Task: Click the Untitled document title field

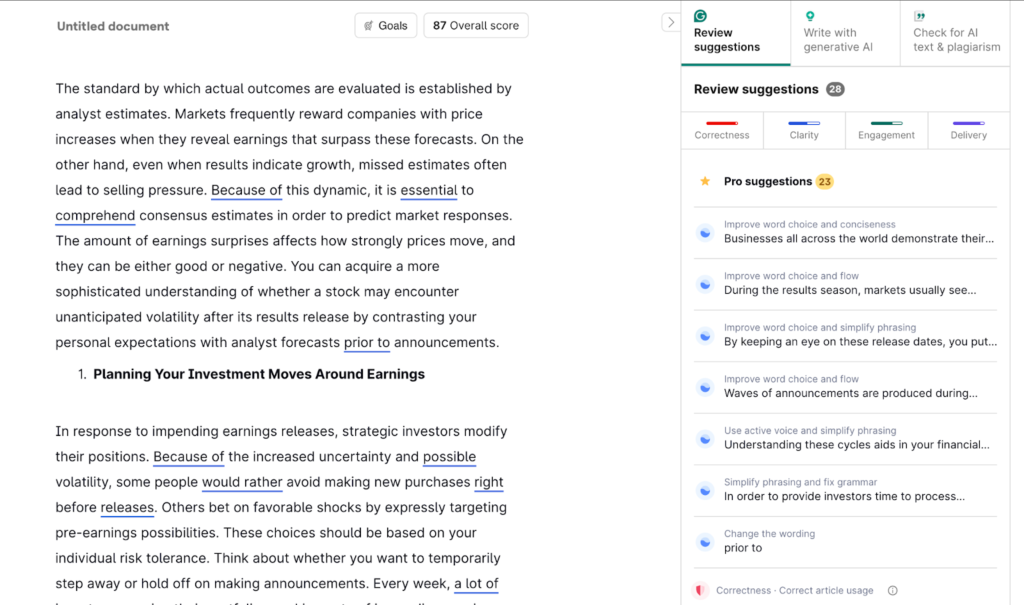Action: (x=113, y=26)
